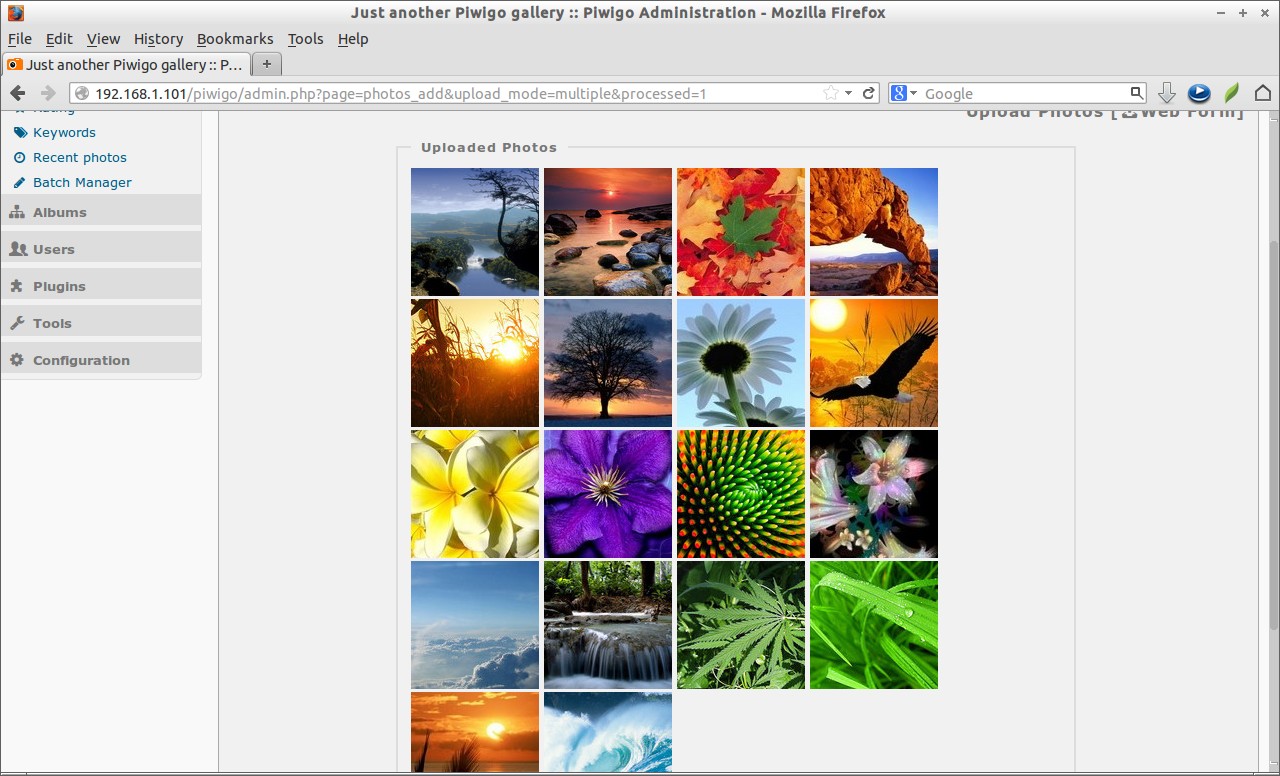
Task: Click the green leaf toolbar icon
Action: click(1231, 93)
